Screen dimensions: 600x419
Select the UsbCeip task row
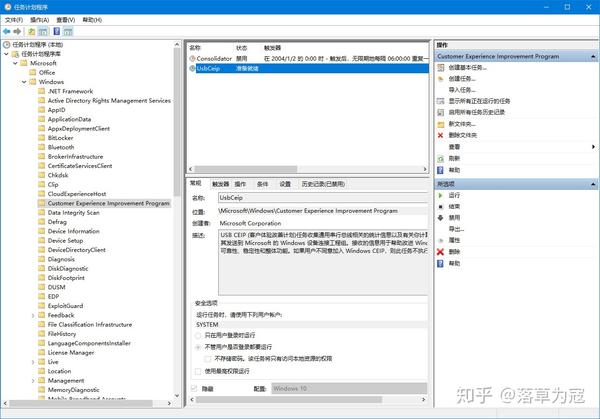tap(308, 68)
